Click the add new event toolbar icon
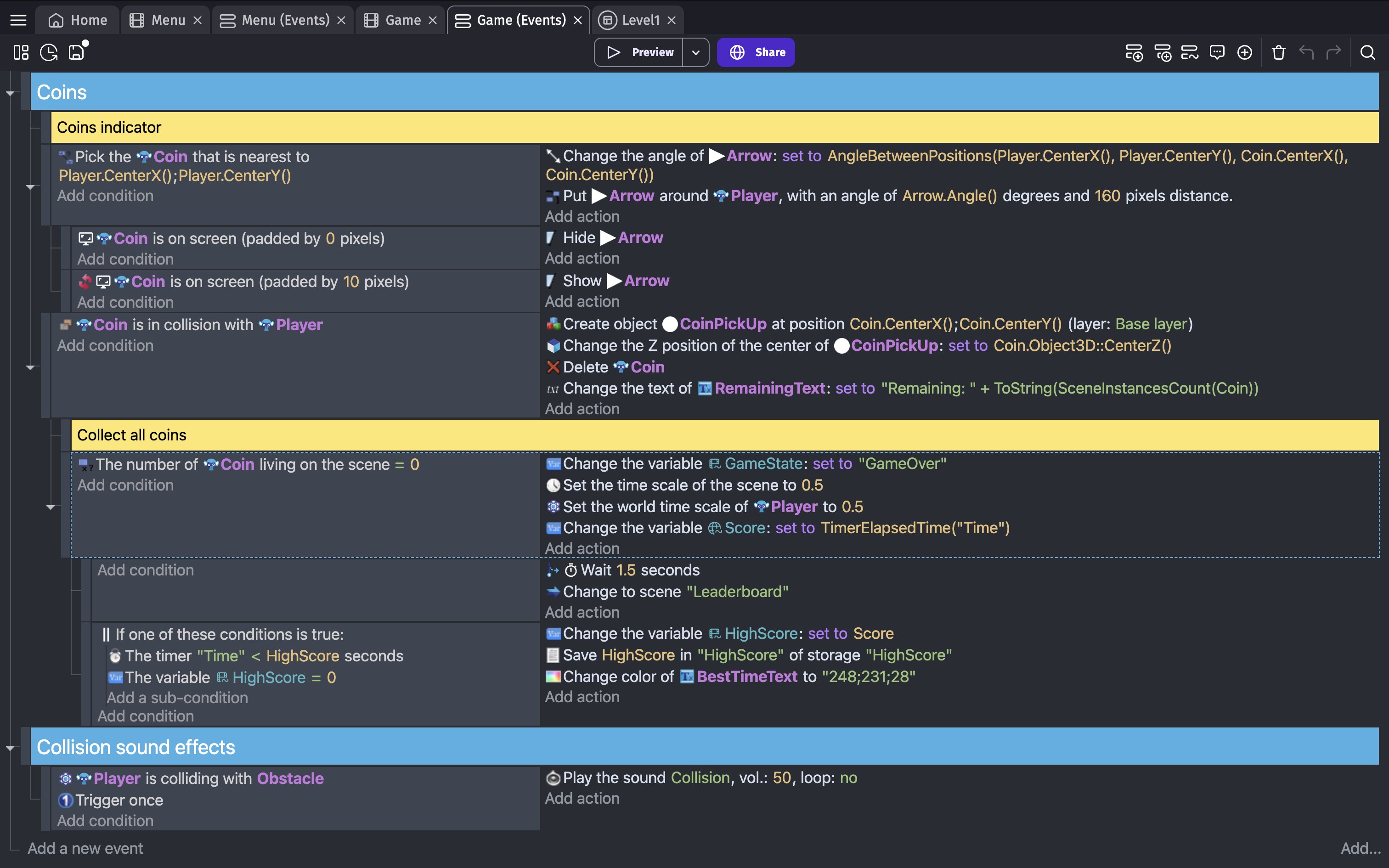The height and width of the screenshot is (868, 1389). 1134,52
